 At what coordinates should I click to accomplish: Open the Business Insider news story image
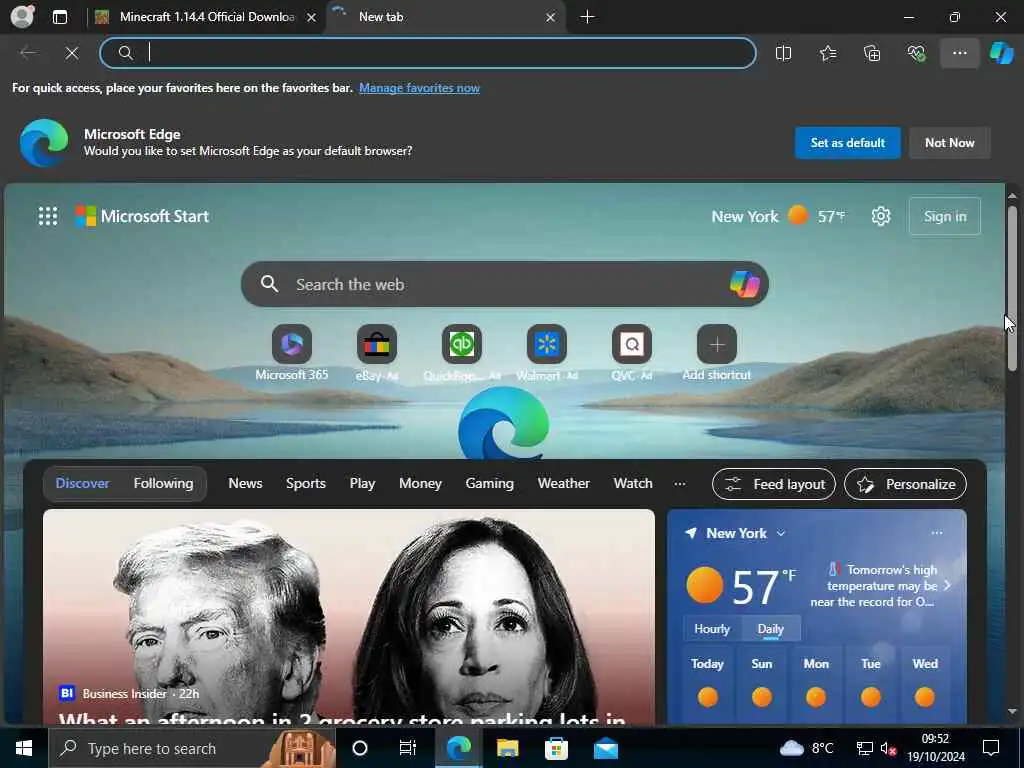click(x=349, y=616)
